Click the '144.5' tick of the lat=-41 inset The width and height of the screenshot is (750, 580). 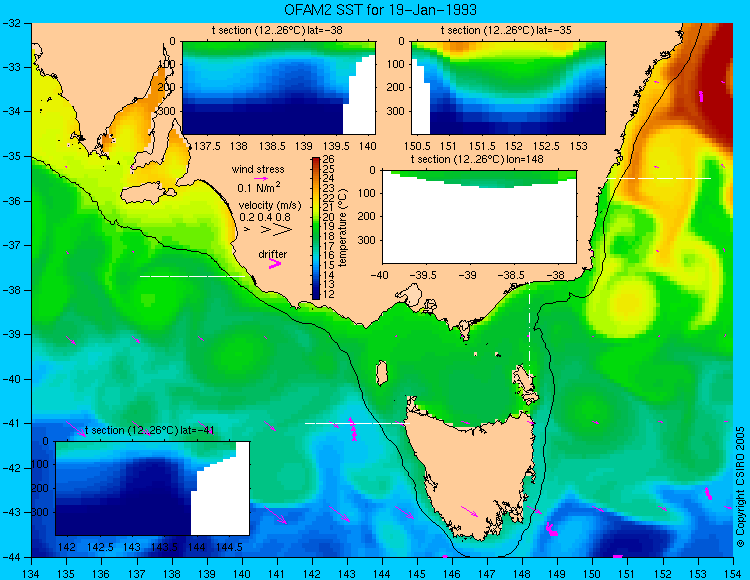coord(229,547)
